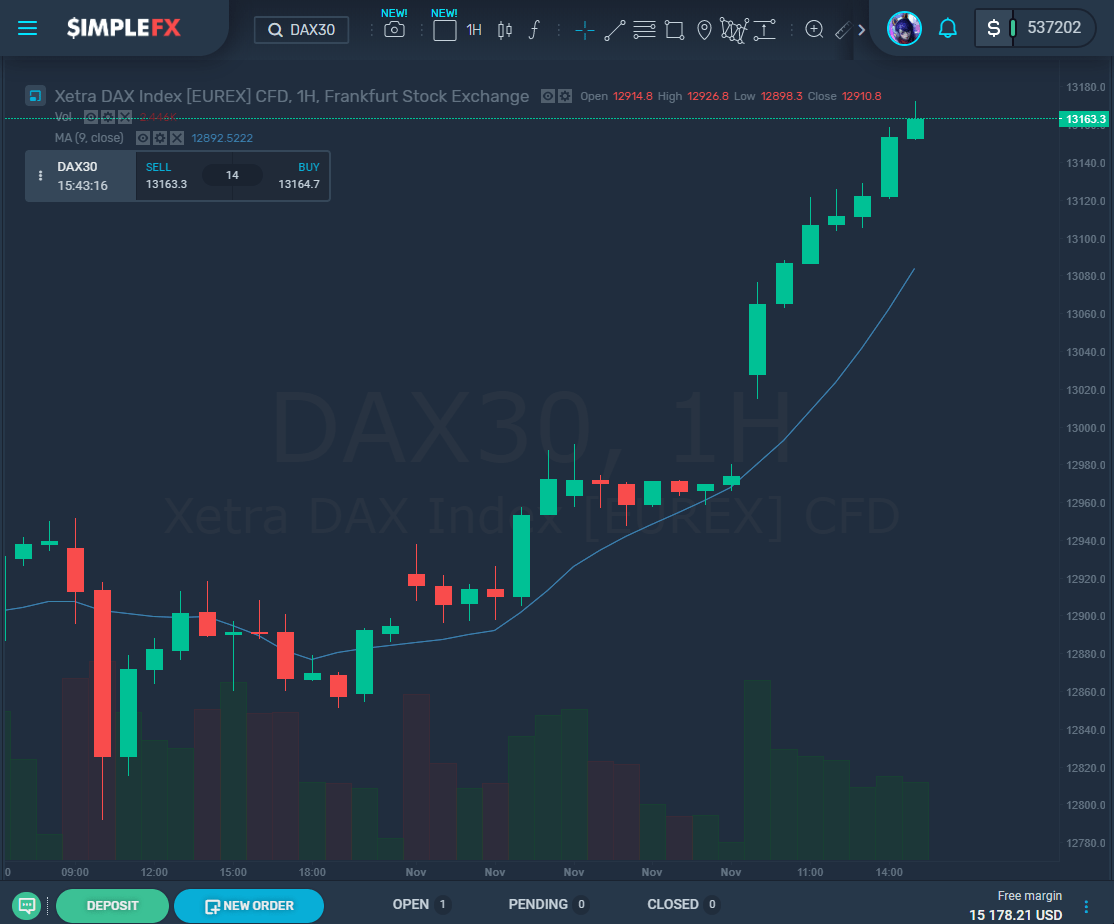The width and height of the screenshot is (1114, 924).
Task: Select the location pin marker tool
Action: click(x=704, y=30)
